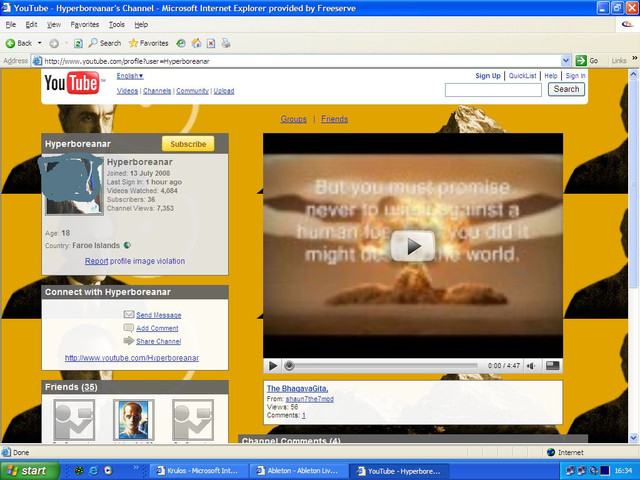The image size is (640, 480).
Task: Click the Send Message link
Action: 159,315
